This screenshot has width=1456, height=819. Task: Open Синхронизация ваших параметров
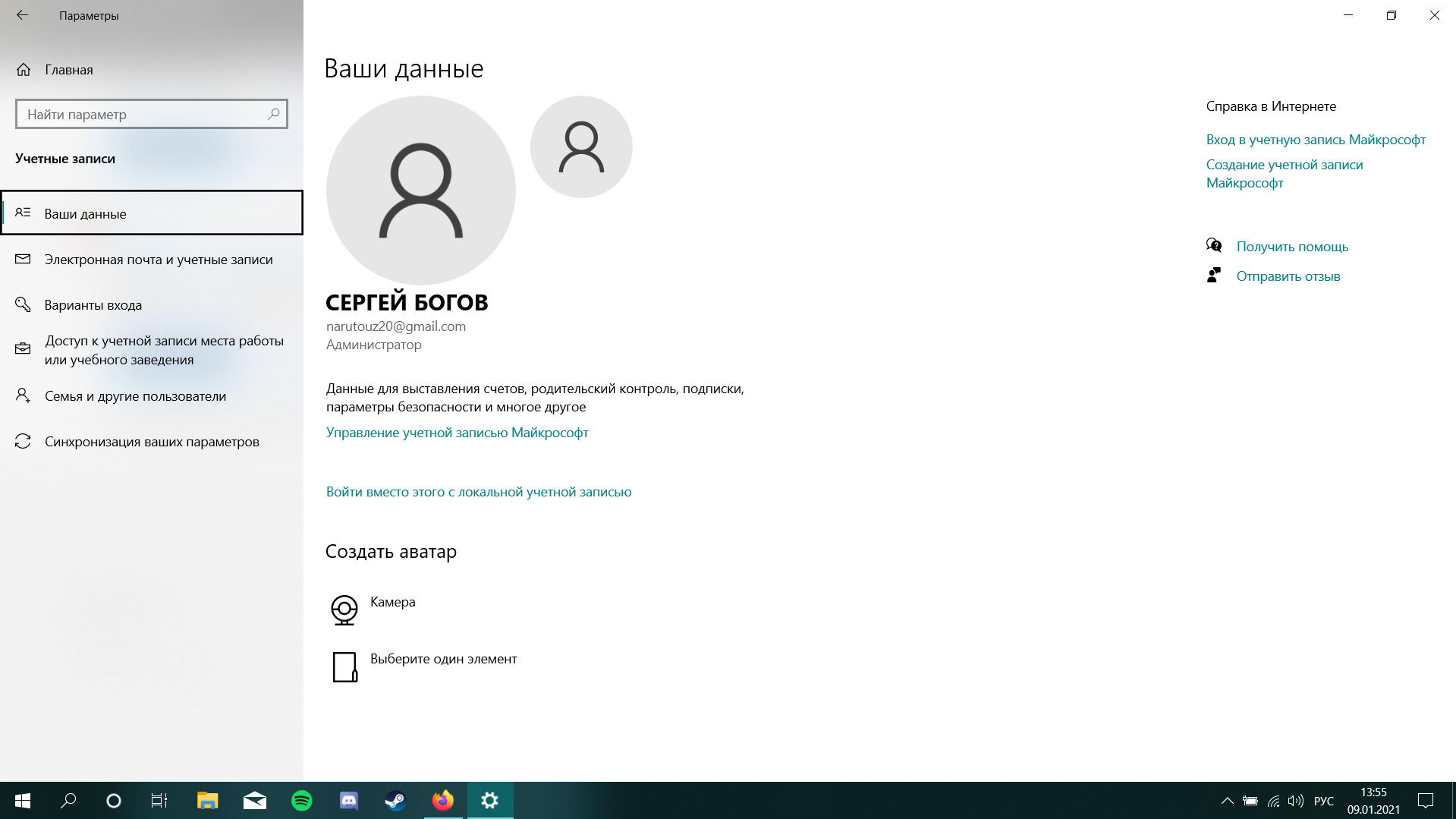coord(152,442)
